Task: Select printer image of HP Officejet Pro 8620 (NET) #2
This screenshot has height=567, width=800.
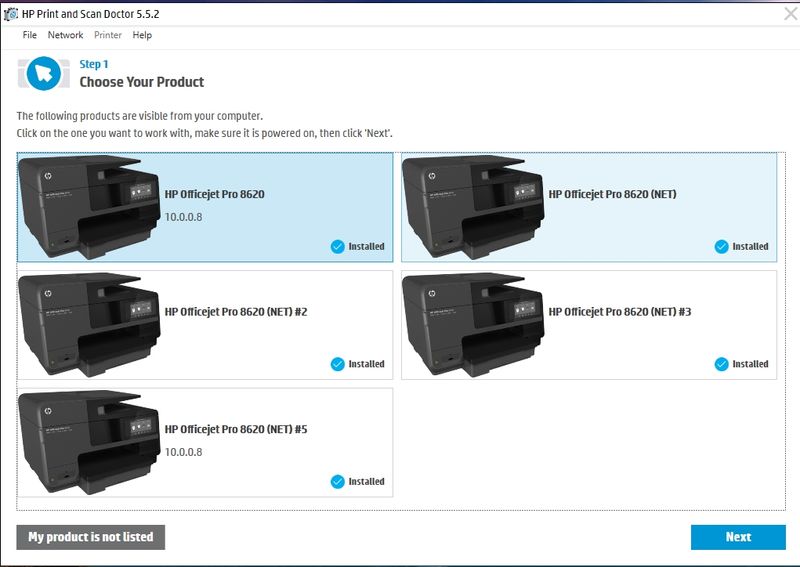Action: click(x=89, y=325)
